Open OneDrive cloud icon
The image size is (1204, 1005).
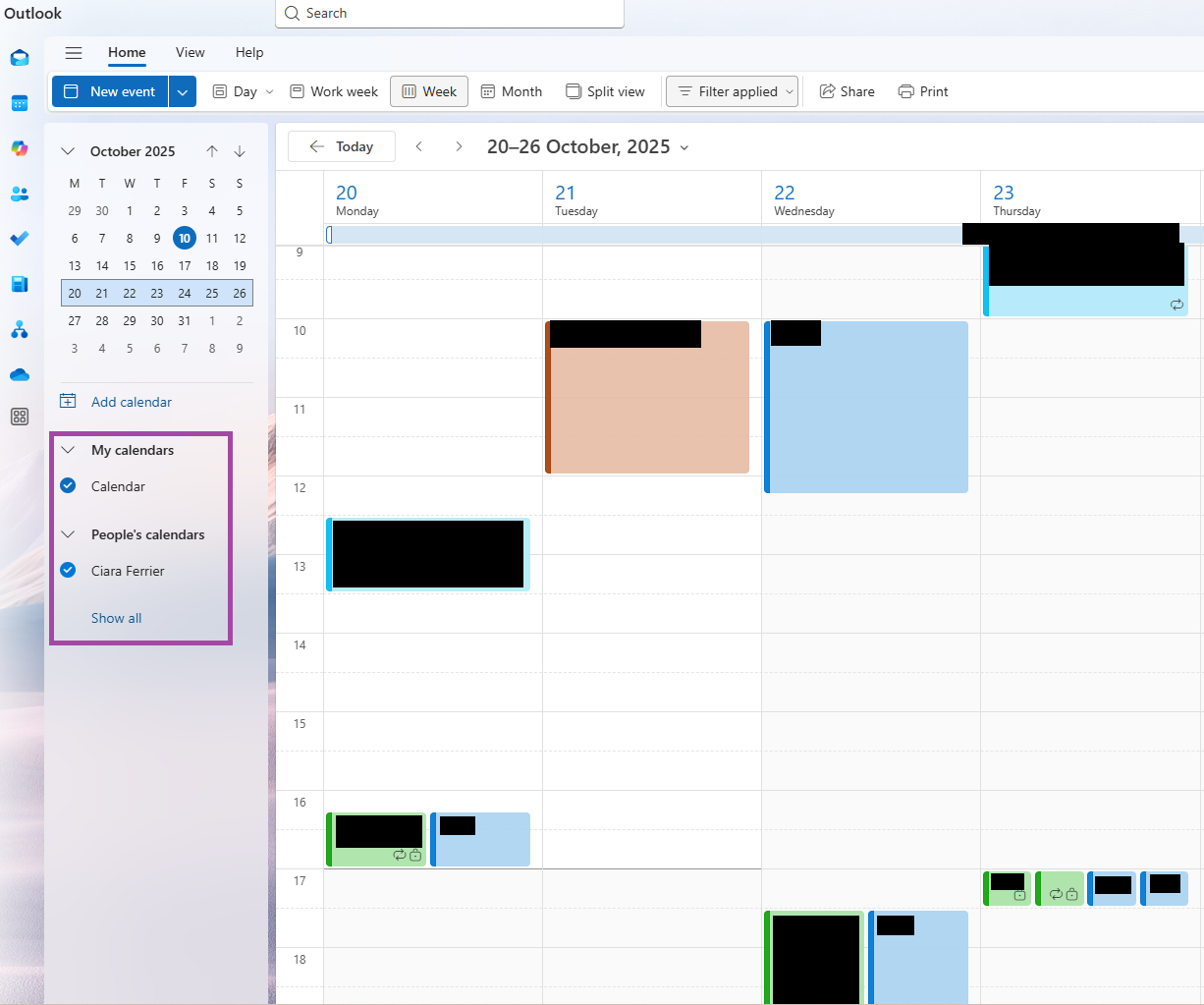click(x=20, y=374)
